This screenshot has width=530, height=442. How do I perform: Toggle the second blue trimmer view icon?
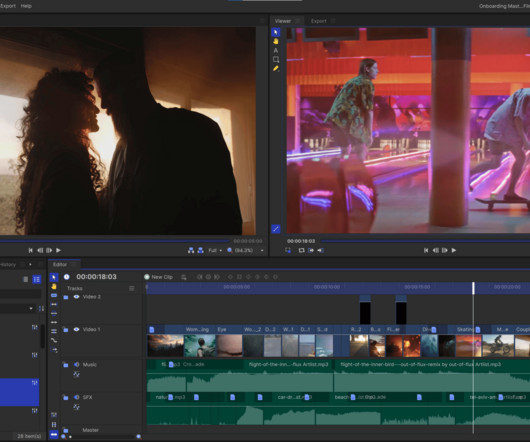[200, 250]
